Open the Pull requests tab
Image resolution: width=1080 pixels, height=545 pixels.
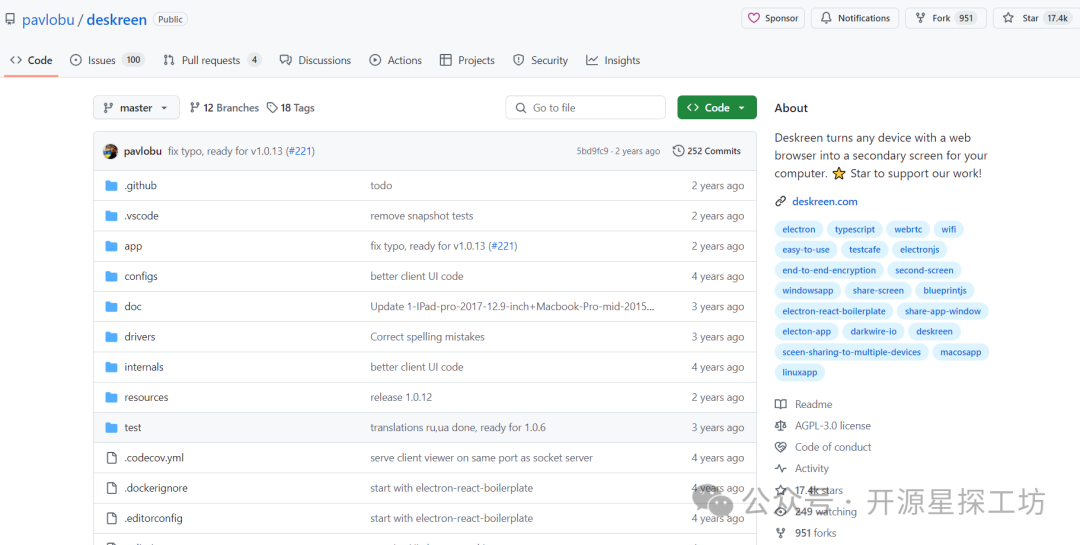pyautogui.click(x=212, y=61)
